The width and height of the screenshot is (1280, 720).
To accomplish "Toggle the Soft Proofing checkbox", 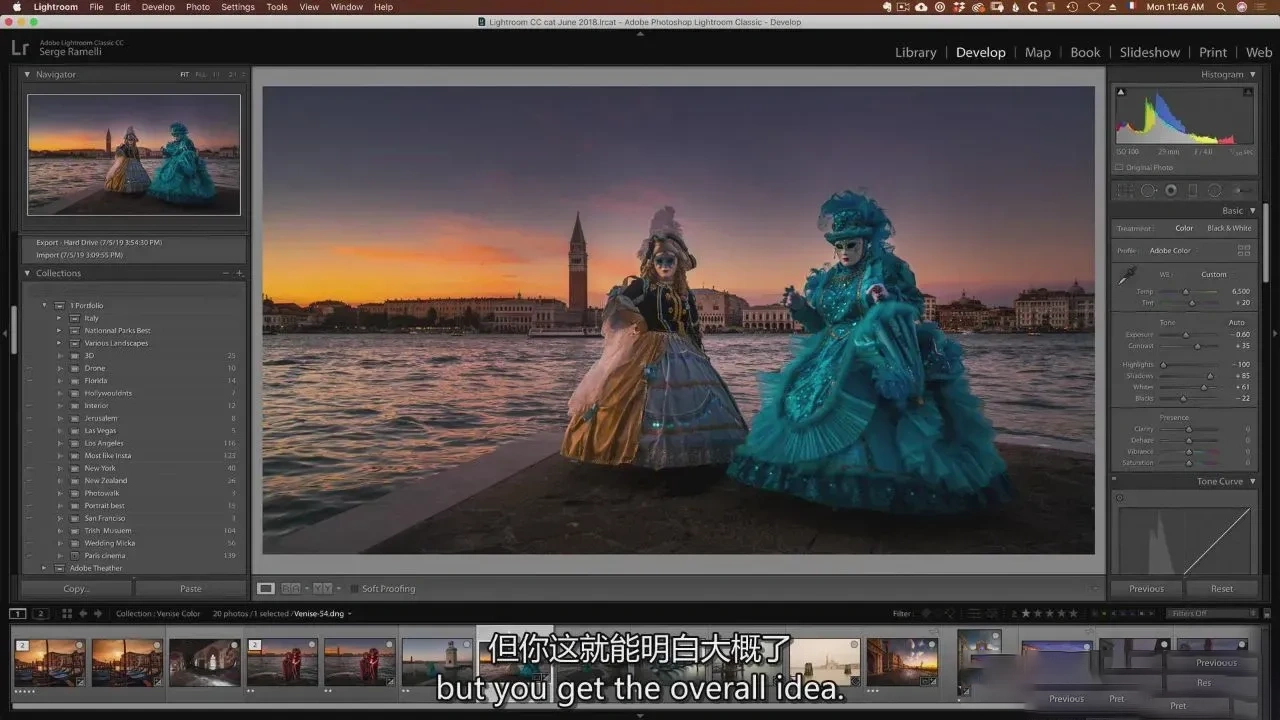I will pos(354,589).
